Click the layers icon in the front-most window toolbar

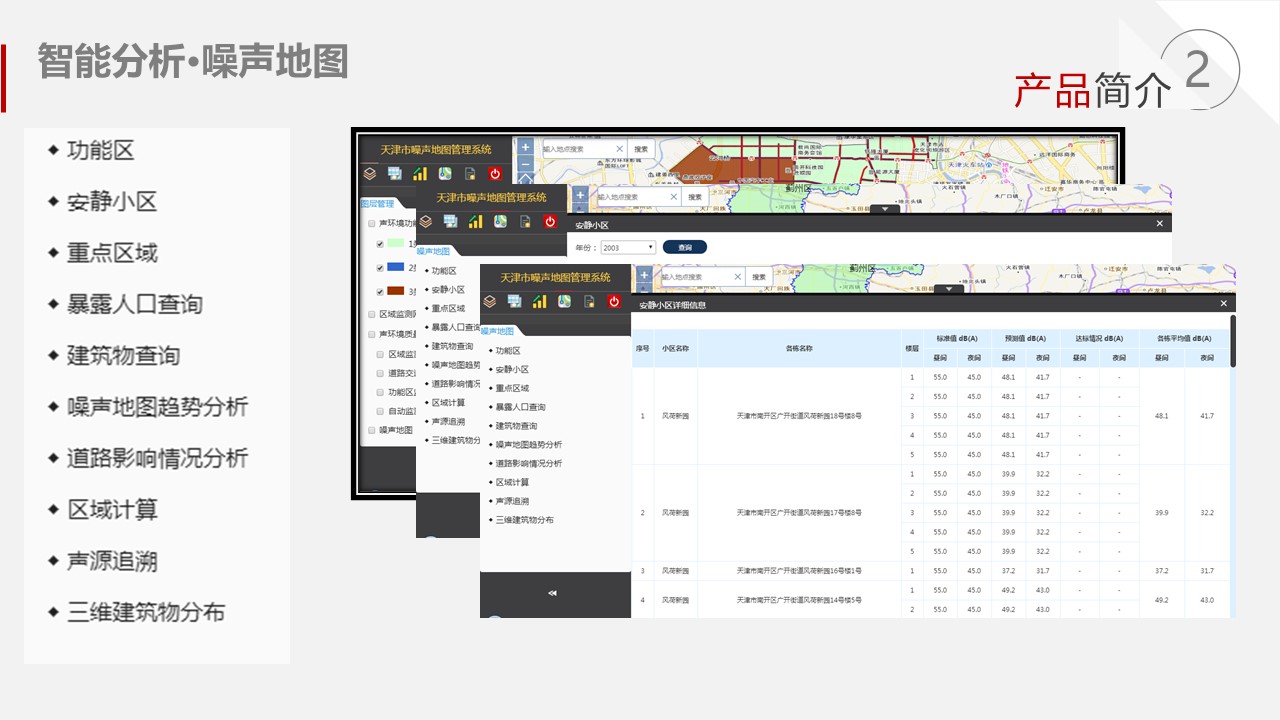coord(490,301)
